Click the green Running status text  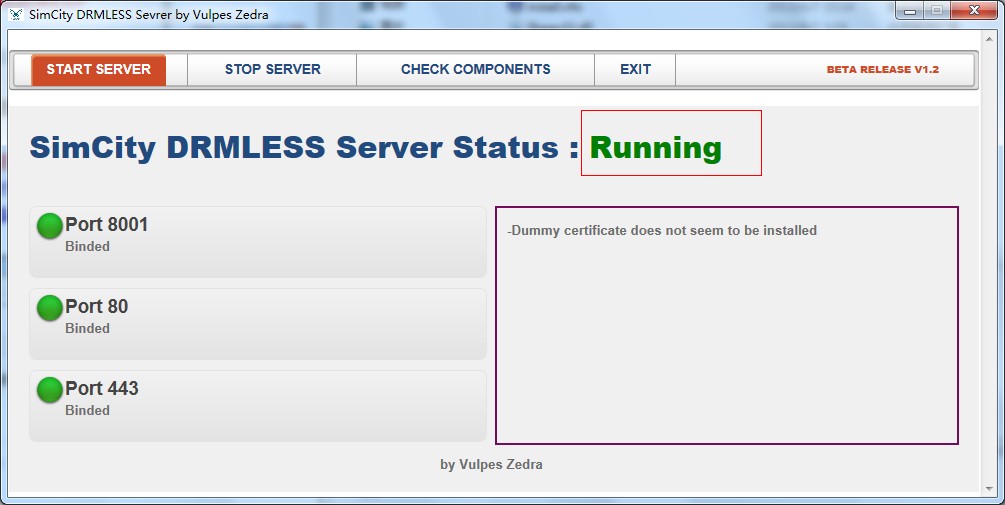click(x=656, y=148)
